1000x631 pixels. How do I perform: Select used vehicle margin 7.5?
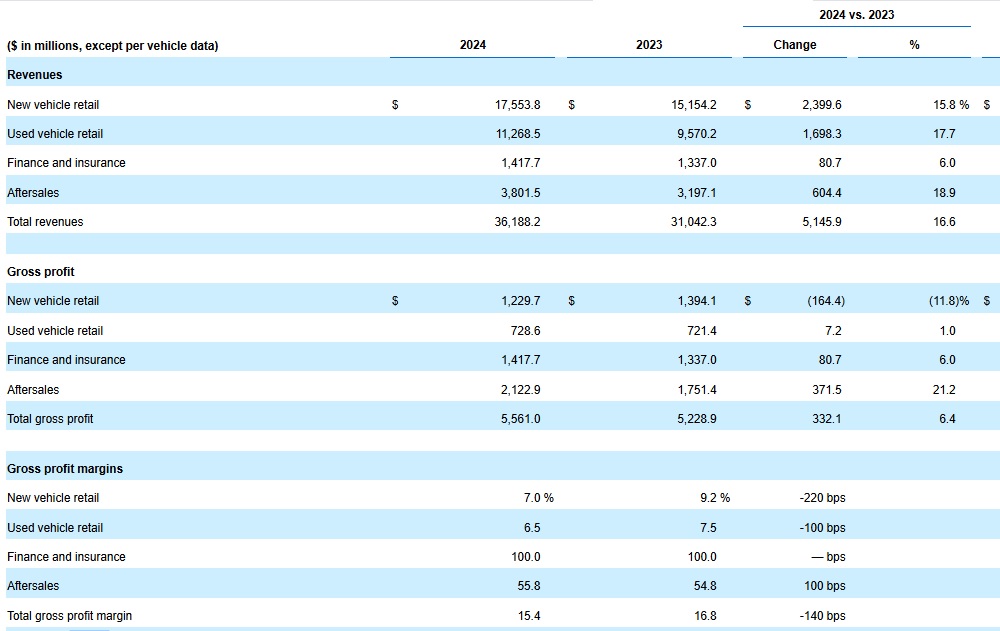click(708, 528)
